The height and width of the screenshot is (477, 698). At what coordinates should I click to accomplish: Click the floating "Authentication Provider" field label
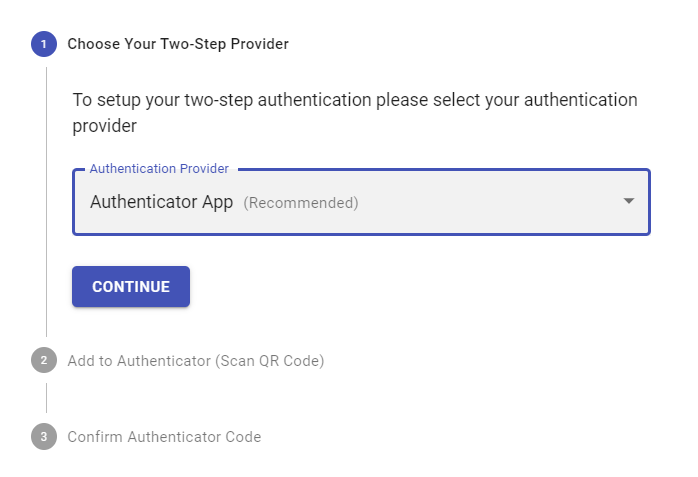159,169
